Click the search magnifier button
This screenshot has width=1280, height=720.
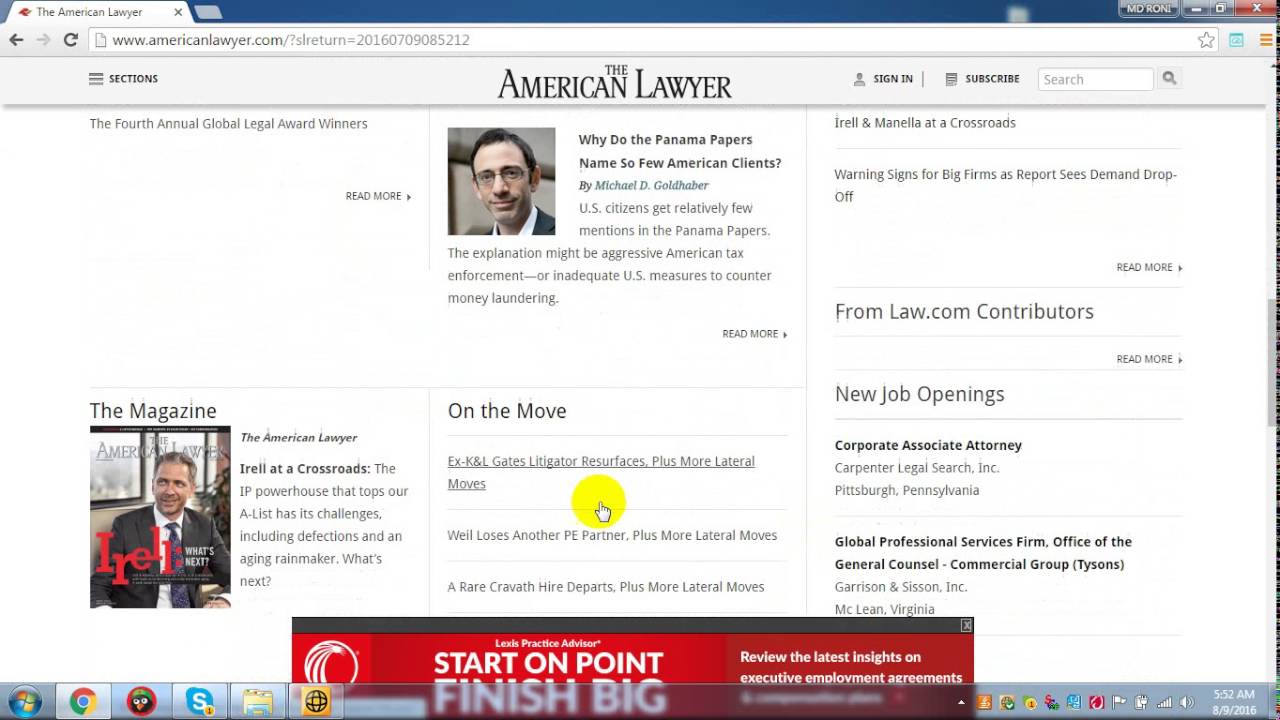pyautogui.click(x=1169, y=79)
